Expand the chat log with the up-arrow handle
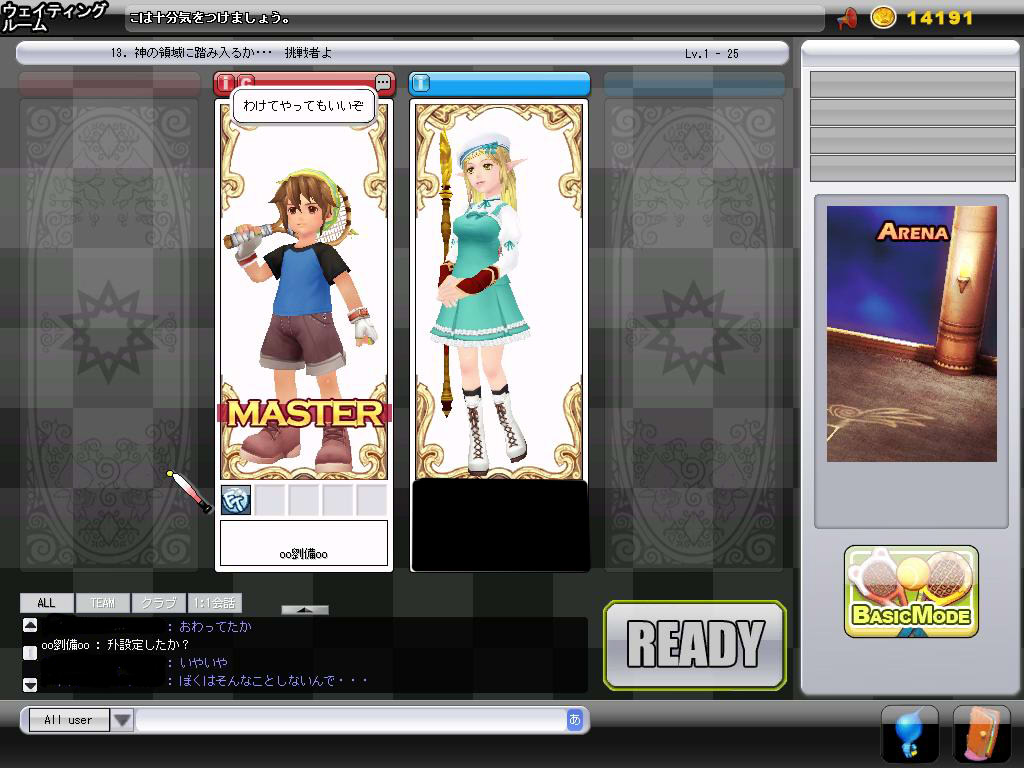 coord(305,609)
